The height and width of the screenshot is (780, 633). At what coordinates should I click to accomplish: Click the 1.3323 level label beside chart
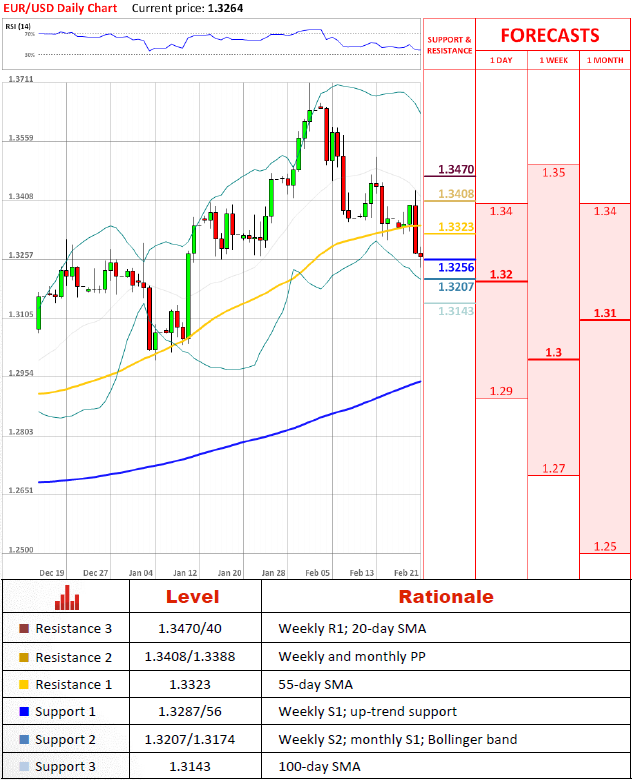point(456,227)
